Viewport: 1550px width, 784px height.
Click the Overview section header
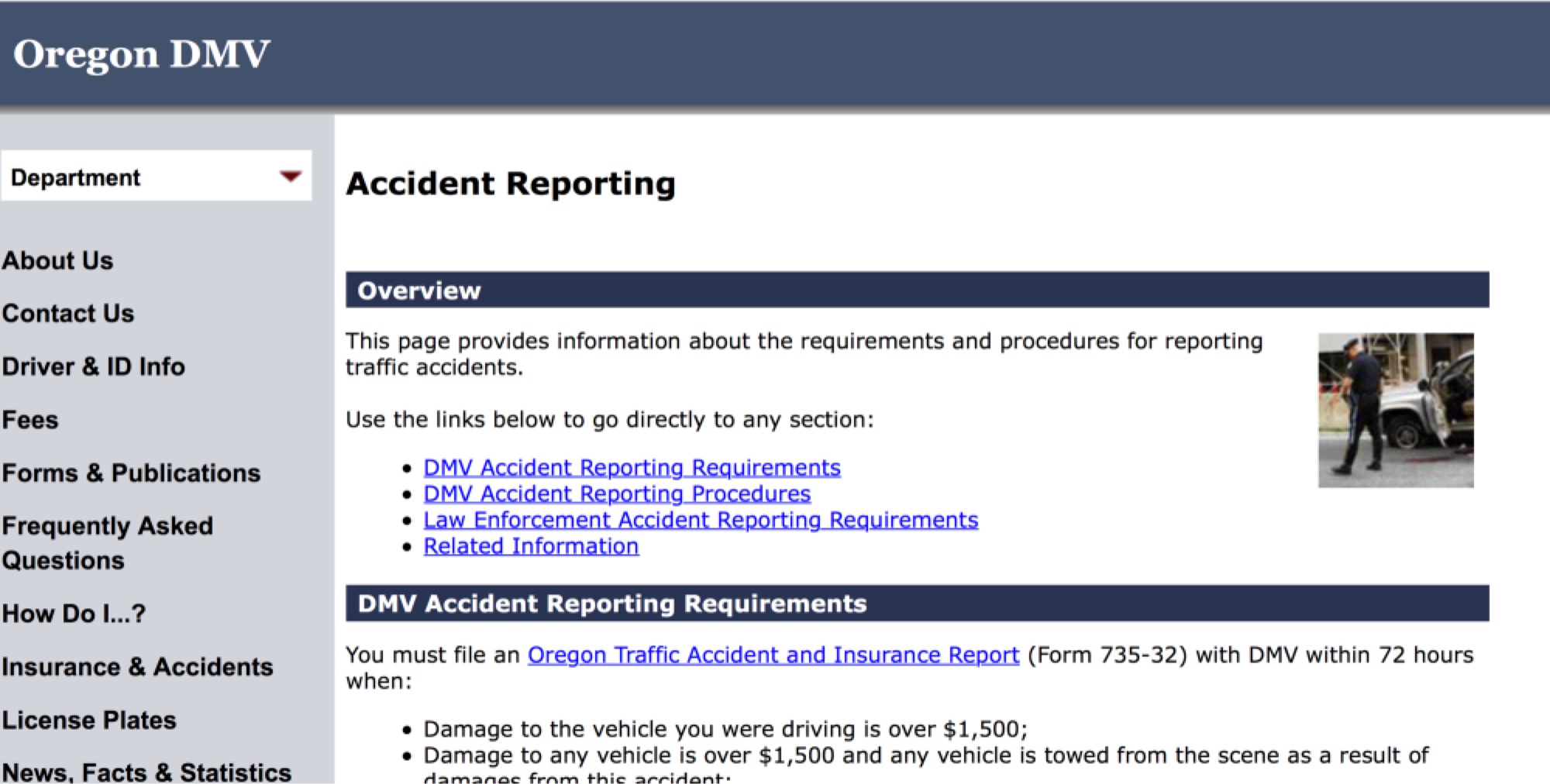[917, 290]
